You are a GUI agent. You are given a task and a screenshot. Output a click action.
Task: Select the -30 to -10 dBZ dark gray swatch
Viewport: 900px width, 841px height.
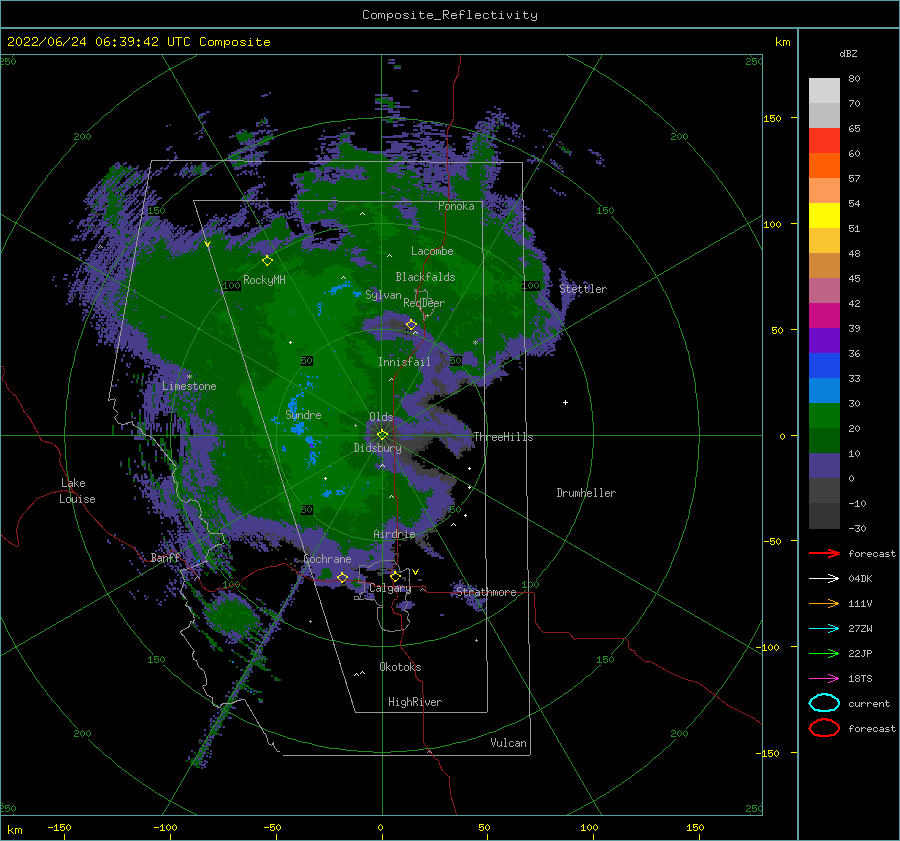(824, 516)
